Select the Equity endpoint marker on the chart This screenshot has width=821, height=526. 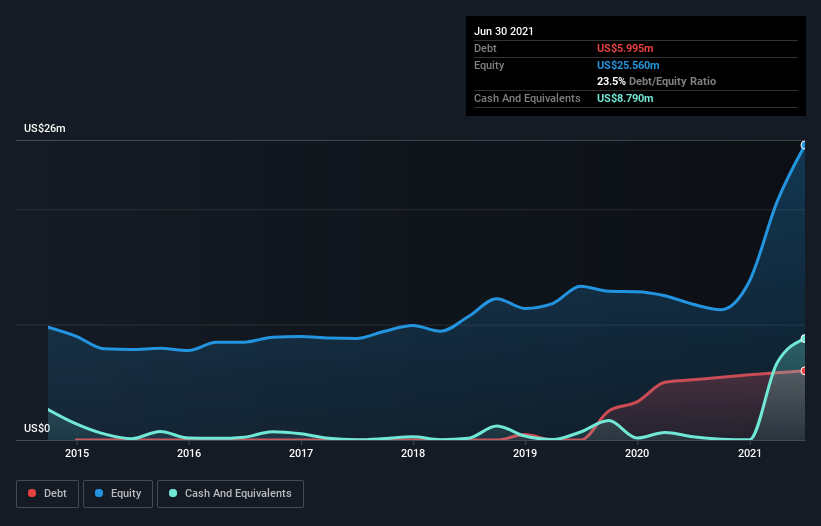coord(805,145)
